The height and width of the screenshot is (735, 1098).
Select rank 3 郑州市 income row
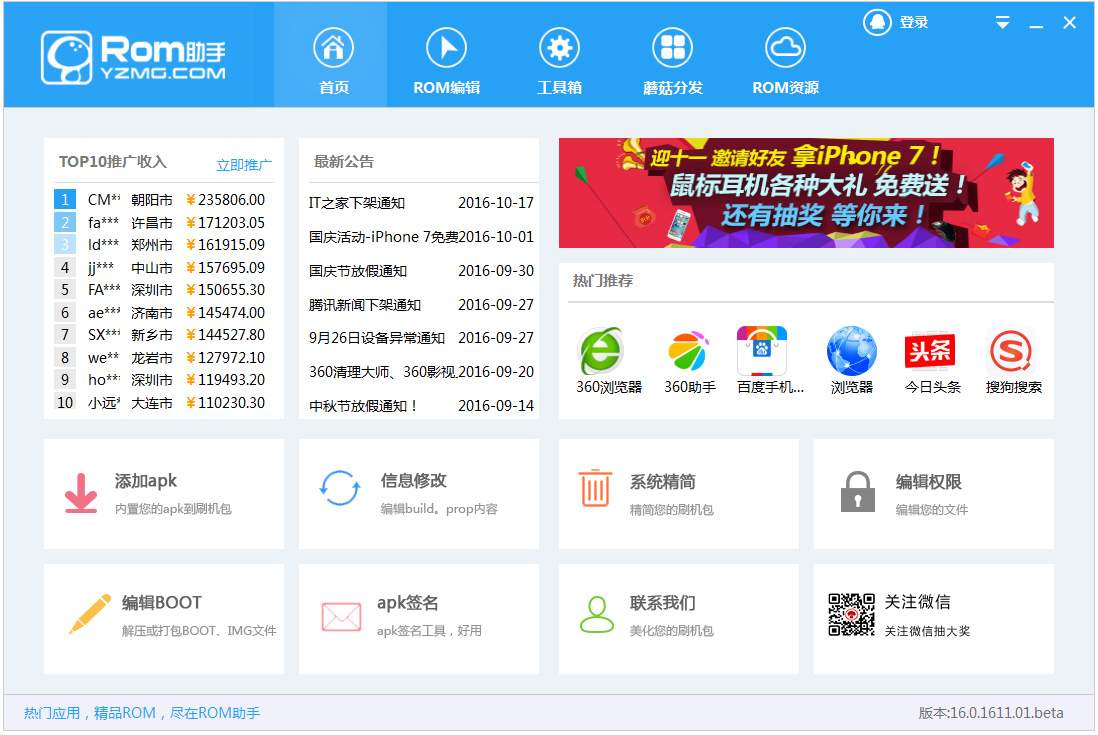pos(160,245)
